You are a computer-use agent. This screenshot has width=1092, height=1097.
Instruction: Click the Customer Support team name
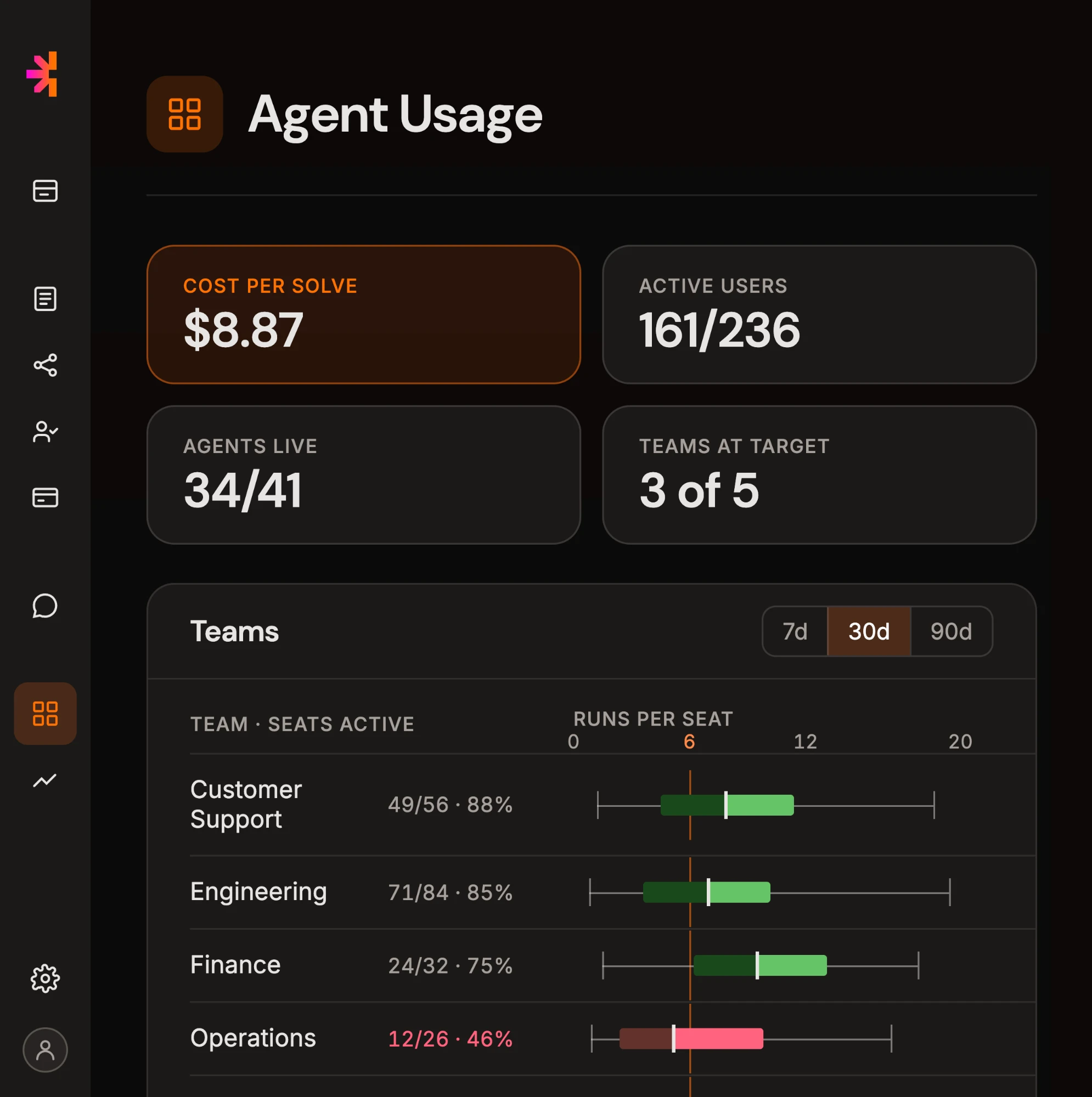point(246,805)
